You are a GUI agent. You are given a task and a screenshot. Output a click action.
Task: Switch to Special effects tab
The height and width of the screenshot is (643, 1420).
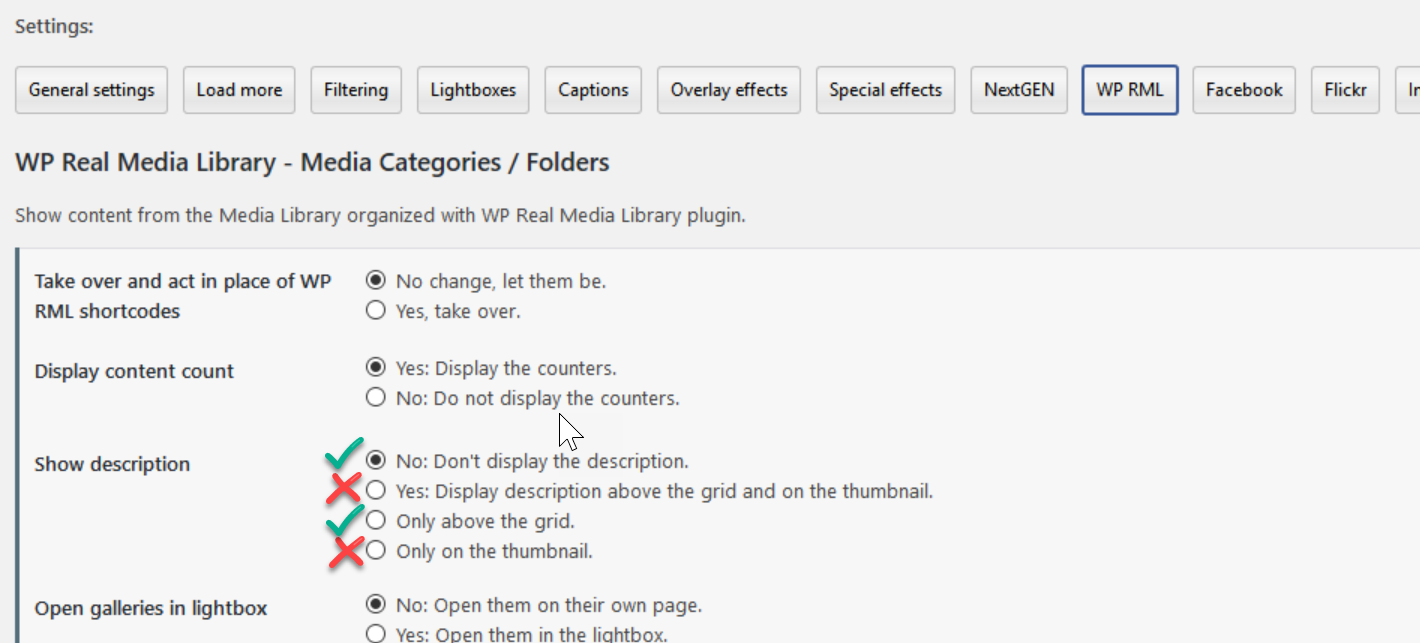point(885,90)
